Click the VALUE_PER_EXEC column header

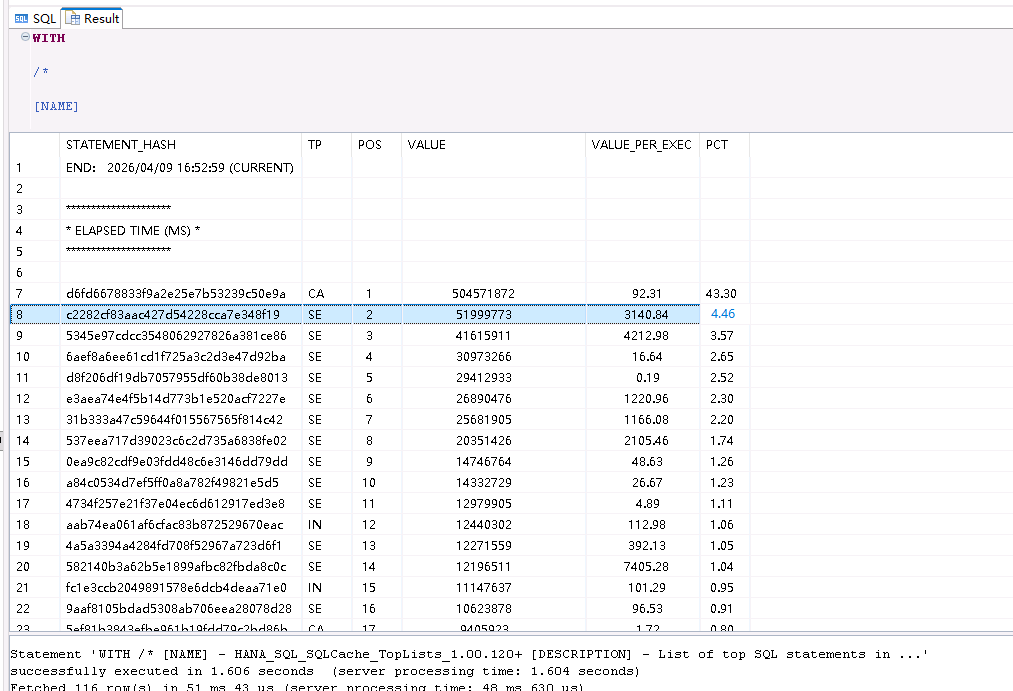coord(643,145)
